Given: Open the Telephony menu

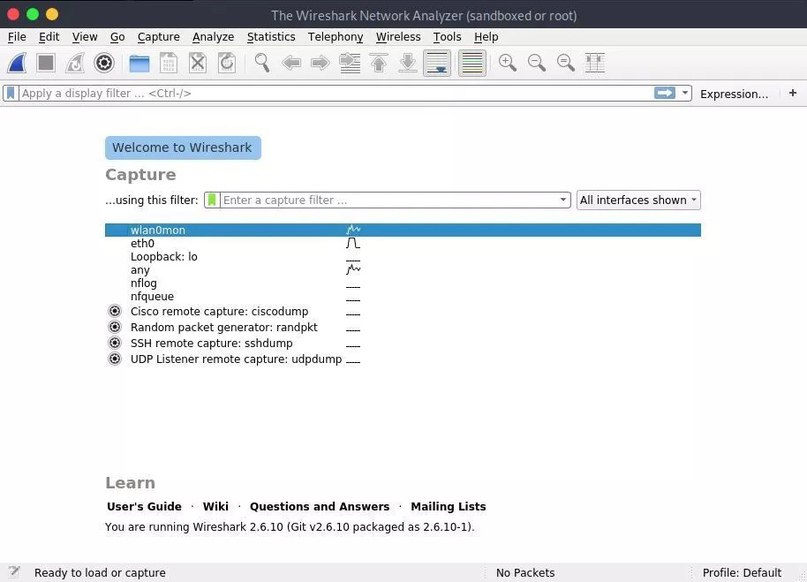Looking at the screenshot, I should [x=336, y=37].
